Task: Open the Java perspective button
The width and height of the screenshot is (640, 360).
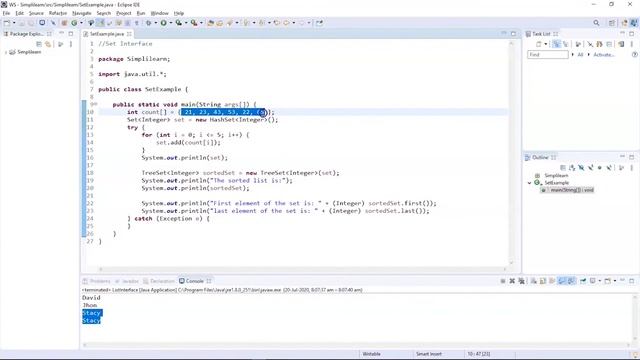Action: coord(633,23)
